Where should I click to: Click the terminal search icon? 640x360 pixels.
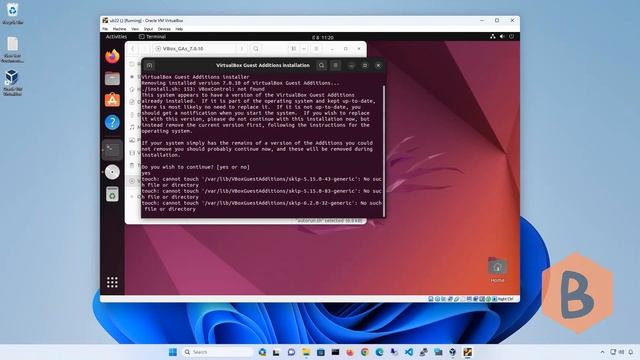pos(322,65)
